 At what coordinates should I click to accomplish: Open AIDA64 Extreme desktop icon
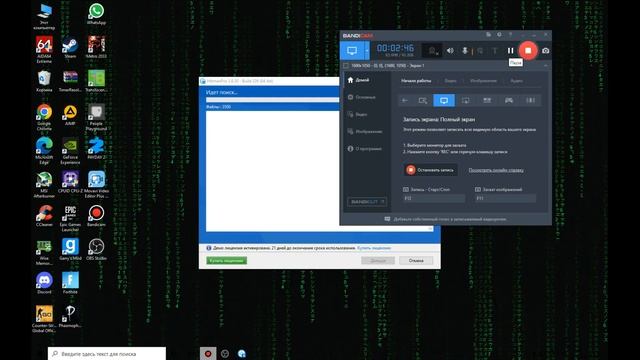[x=44, y=49]
